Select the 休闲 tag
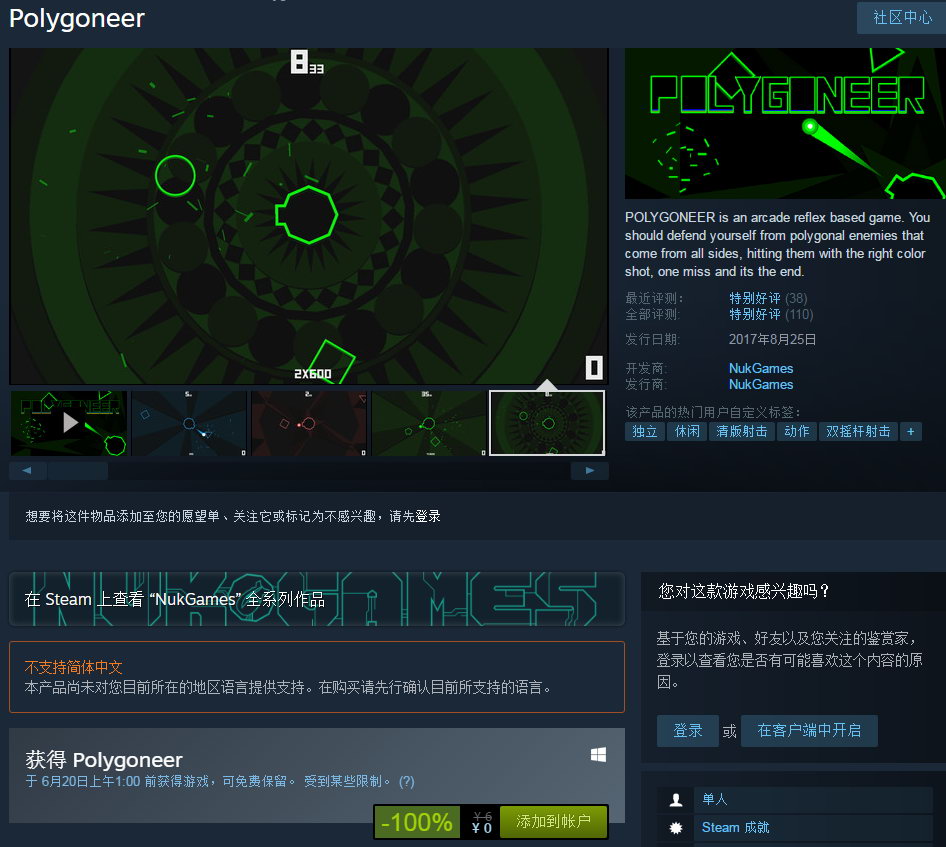 click(x=687, y=431)
